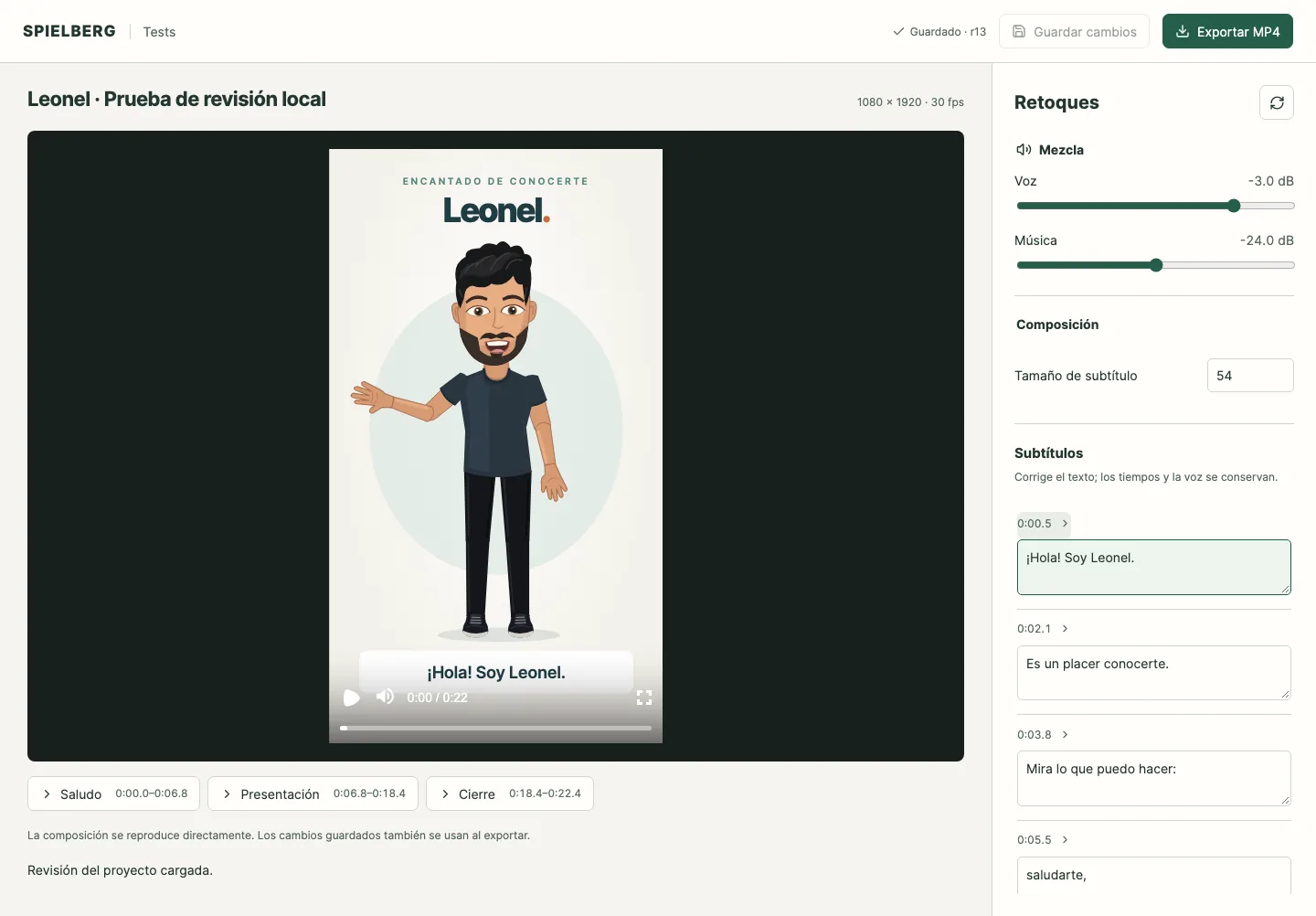Screen dimensions: 1316x916
Task: Click the -24.0 dB Música value
Action: coord(1267,240)
